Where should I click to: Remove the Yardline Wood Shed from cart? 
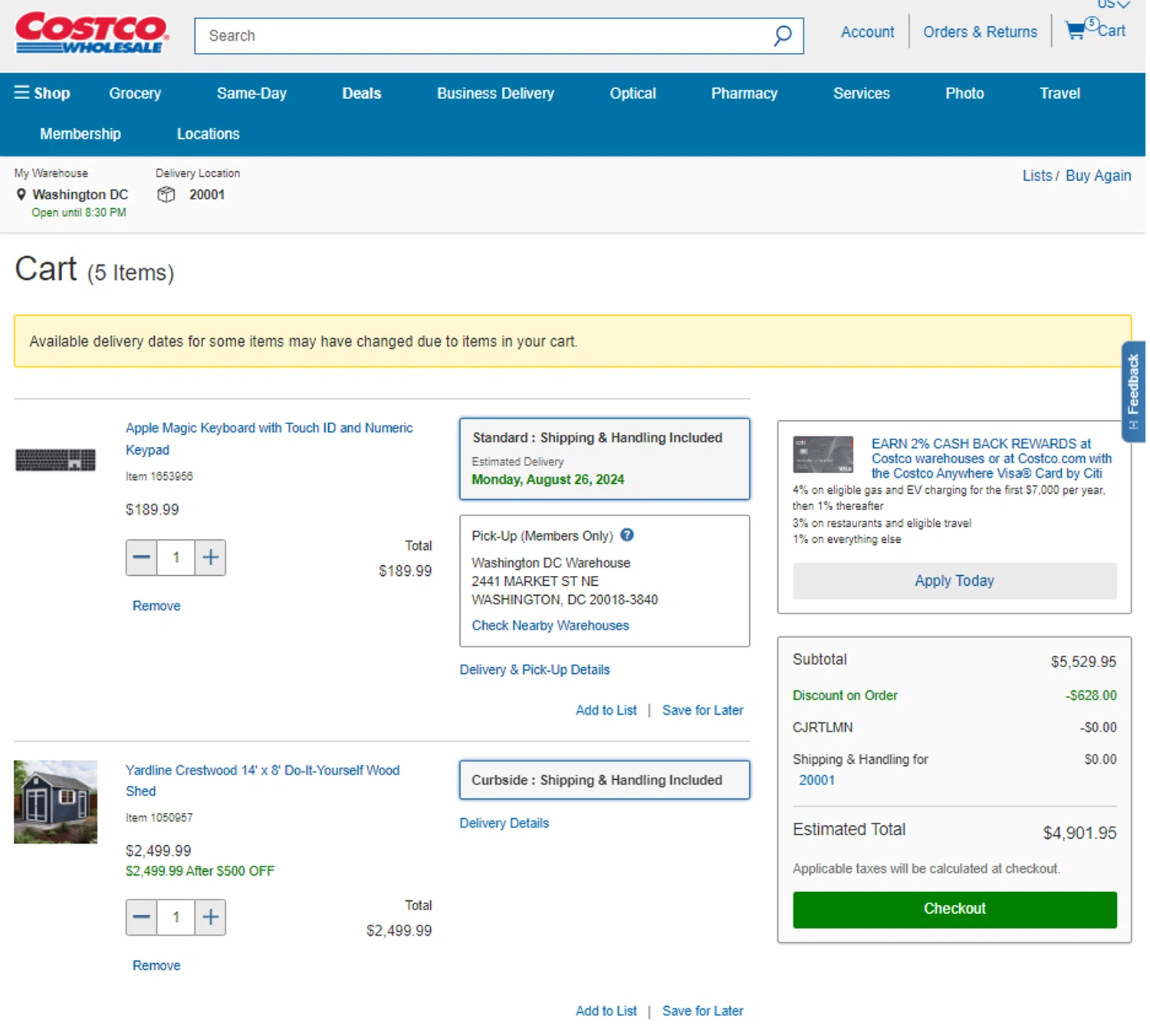pos(156,965)
